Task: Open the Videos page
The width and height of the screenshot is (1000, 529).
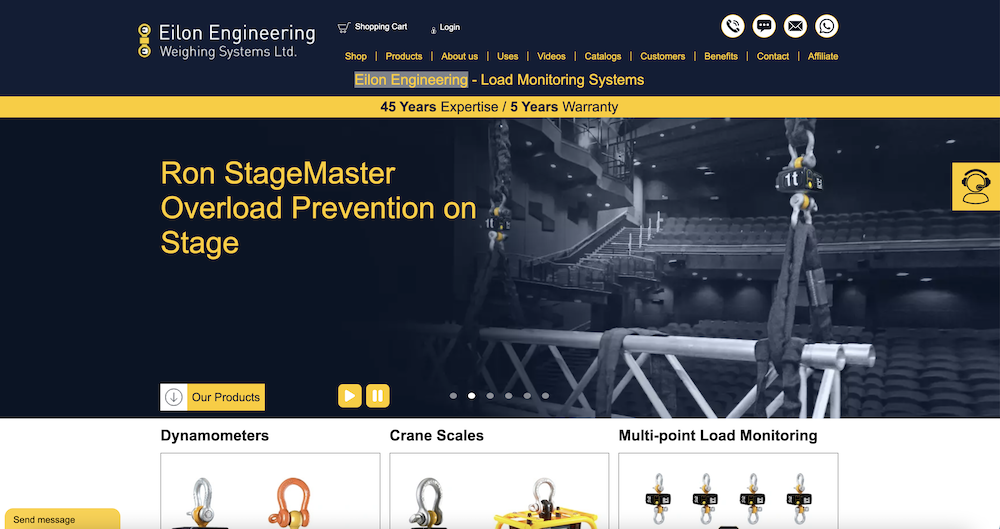Action: point(551,56)
